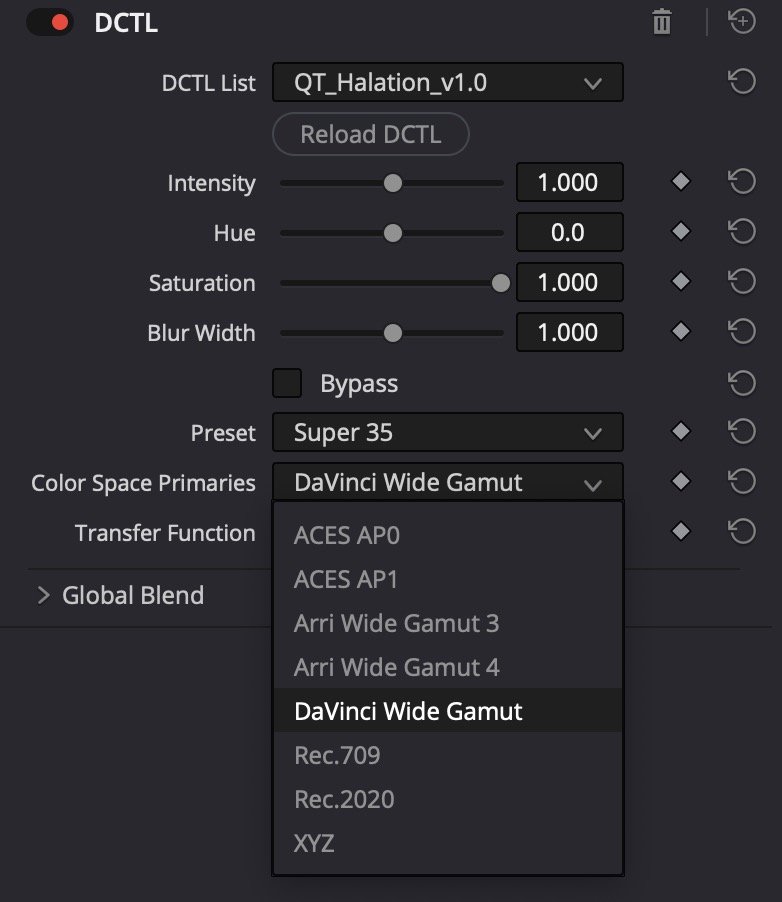
Task: Click the Intensity value field showing 1.000
Action: (569, 182)
